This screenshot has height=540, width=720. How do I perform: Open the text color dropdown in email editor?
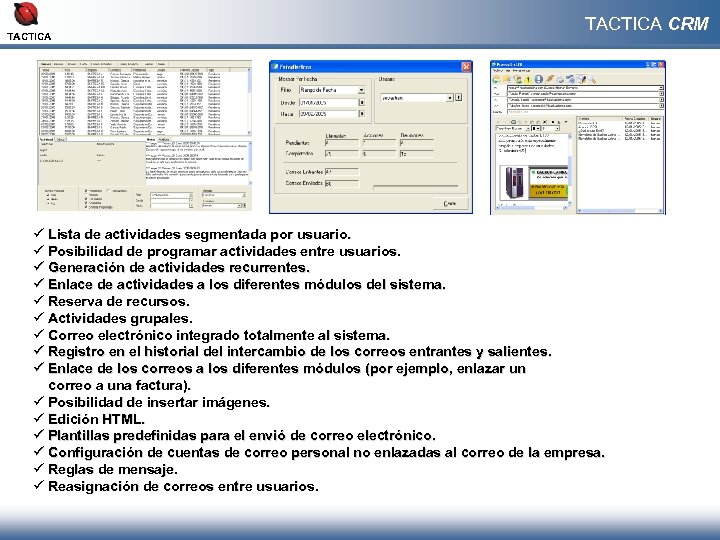tap(536, 129)
